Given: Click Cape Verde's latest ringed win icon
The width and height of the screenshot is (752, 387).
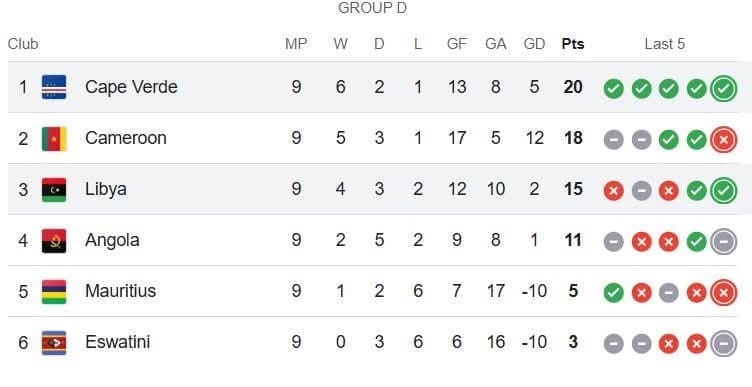Looking at the screenshot, I should tap(724, 89).
